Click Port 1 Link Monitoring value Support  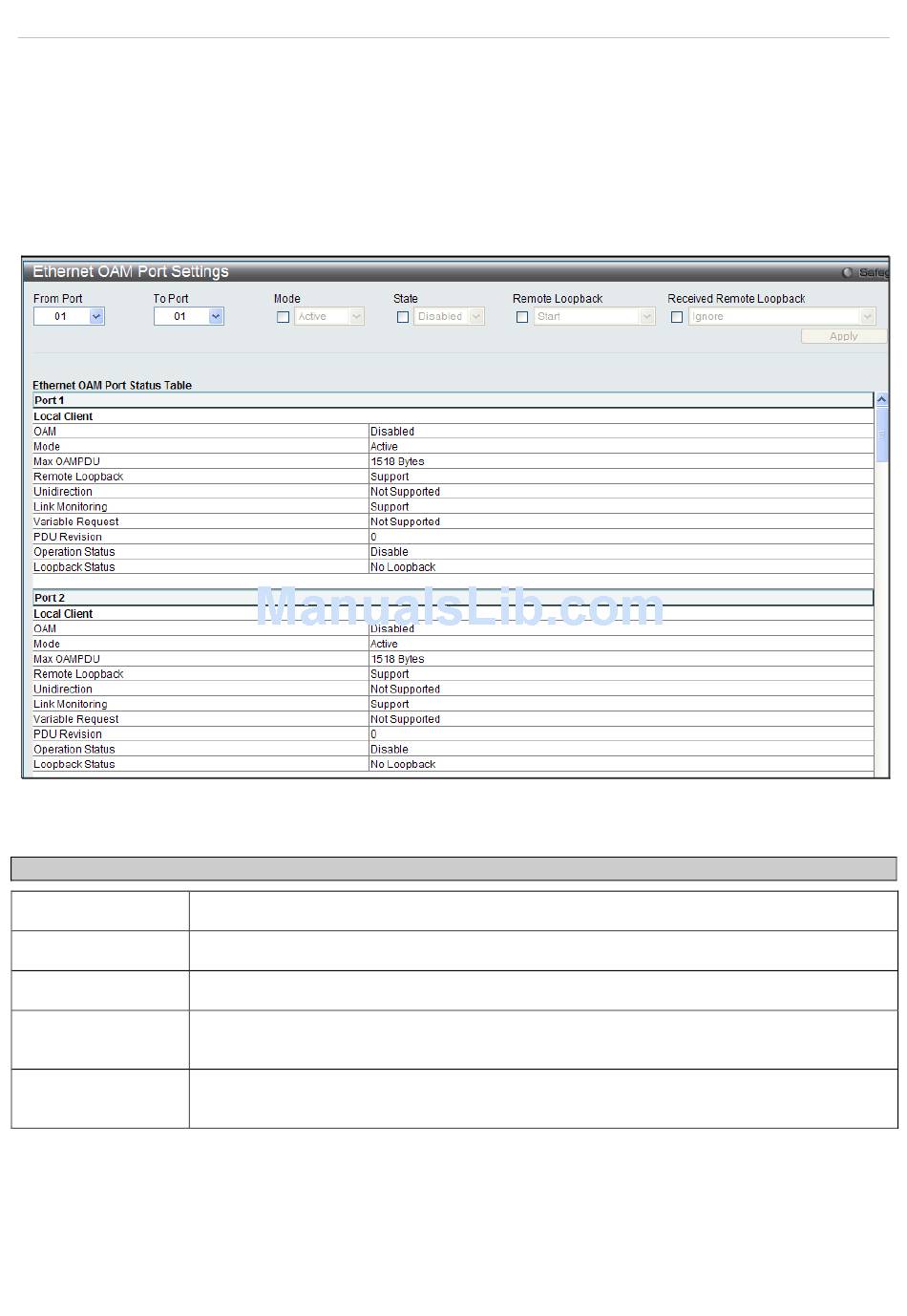[390, 507]
